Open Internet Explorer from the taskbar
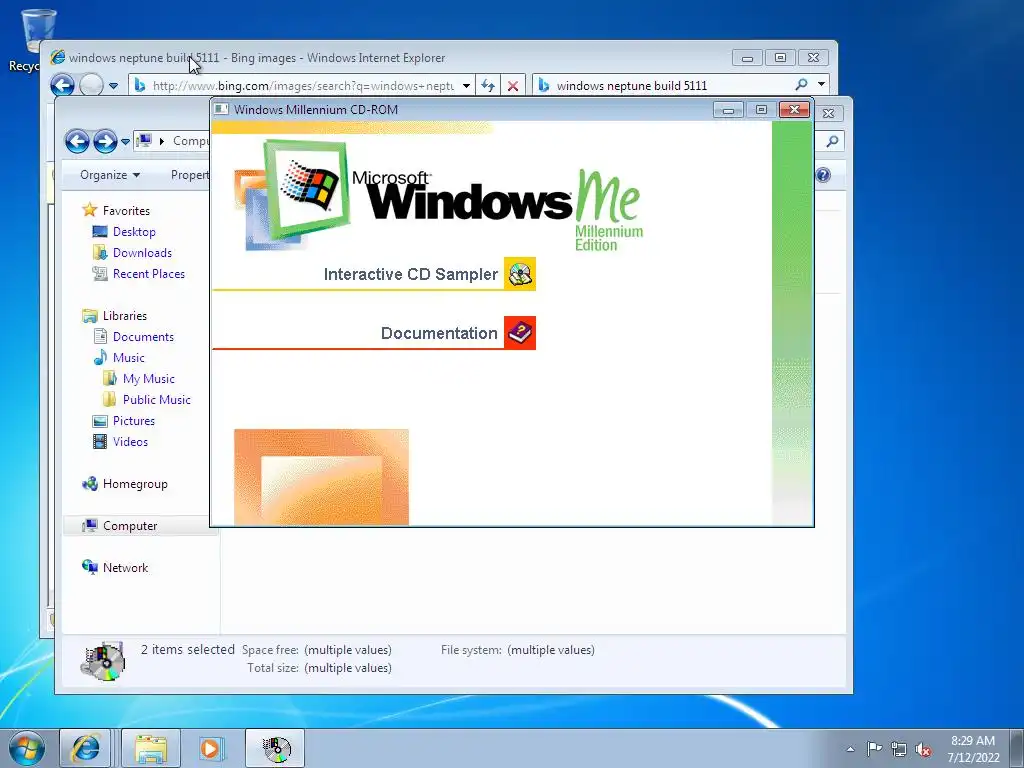 85,748
